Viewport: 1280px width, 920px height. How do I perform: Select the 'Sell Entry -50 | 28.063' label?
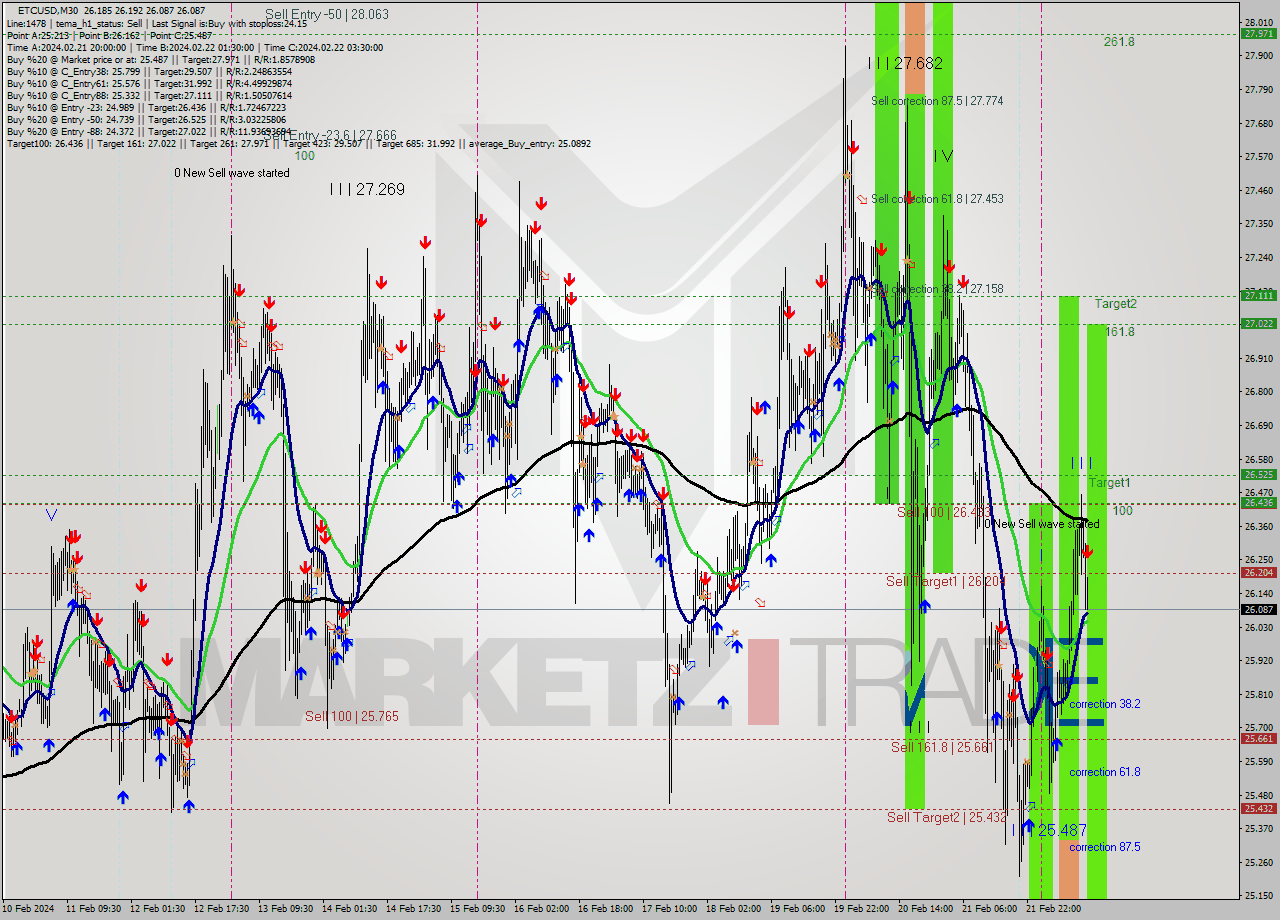pyautogui.click(x=326, y=15)
